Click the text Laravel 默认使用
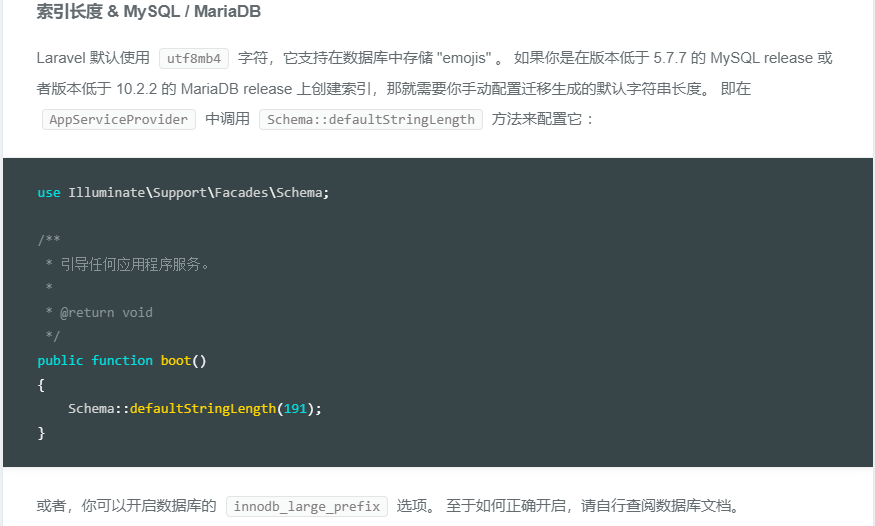 click(x=93, y=58)
